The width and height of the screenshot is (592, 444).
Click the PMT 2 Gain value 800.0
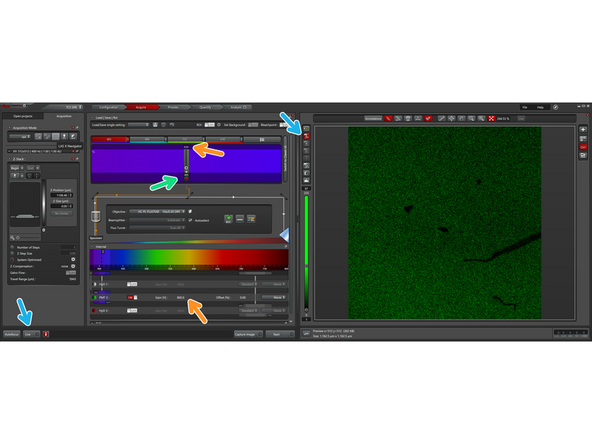coord(180,298)
